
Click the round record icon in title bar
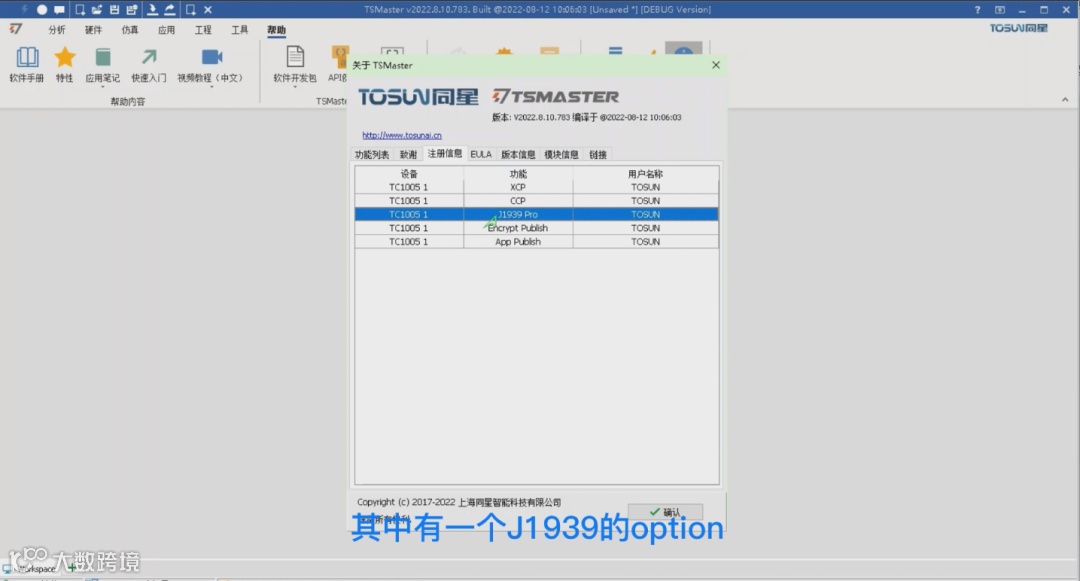(42, 10)
